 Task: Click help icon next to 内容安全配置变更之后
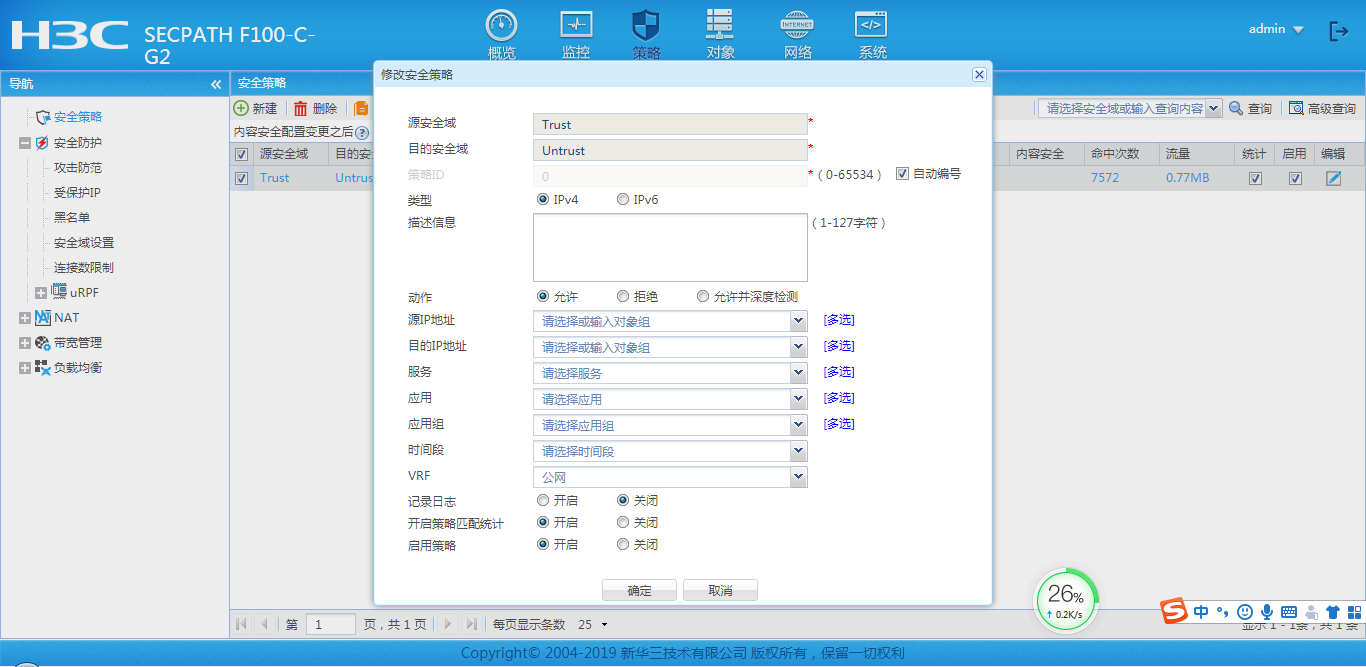[x=362, y=132]
